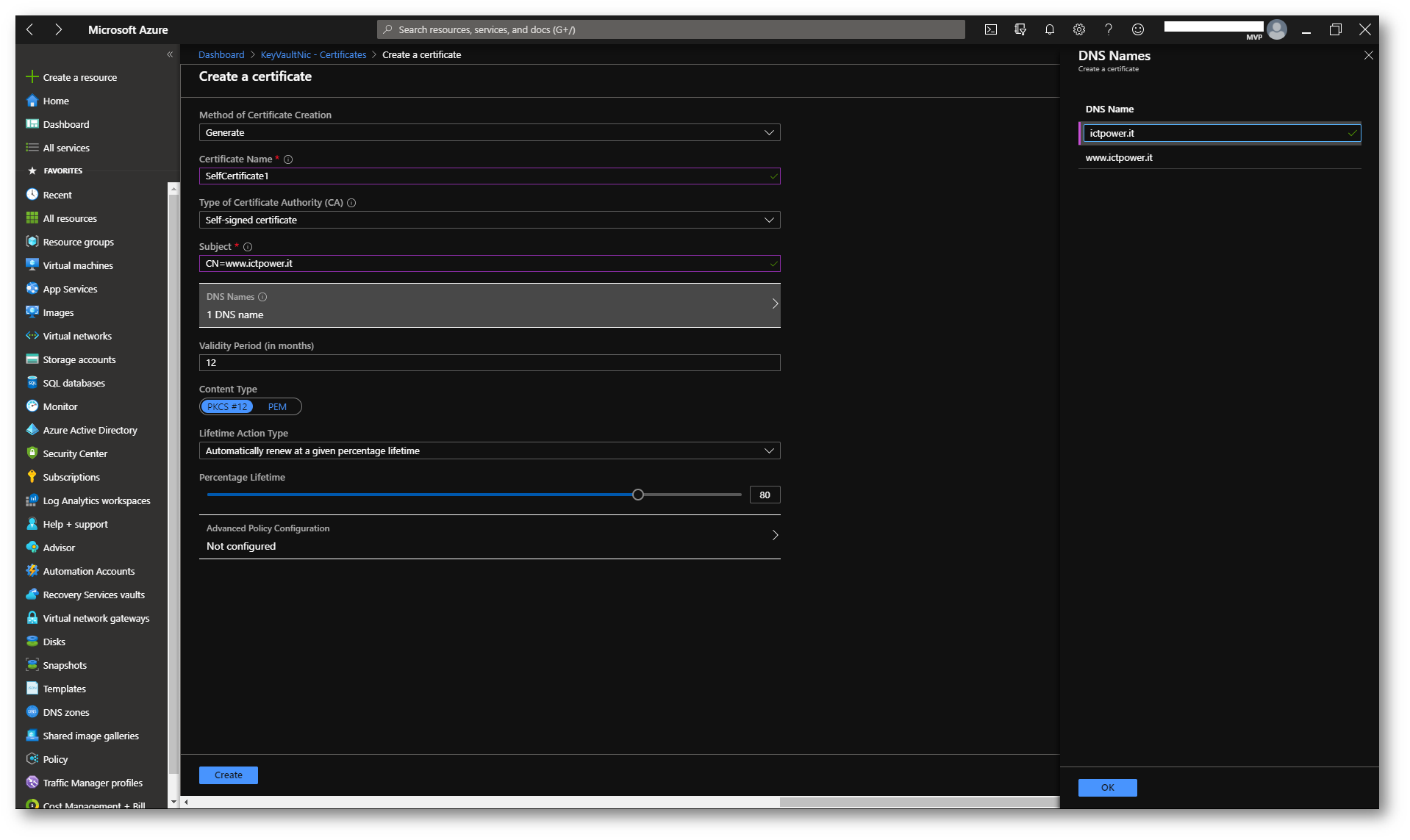Click the Certificate Authority type info icon
The height and width of the screenshot is (840, 1410).
click(351, 203)
